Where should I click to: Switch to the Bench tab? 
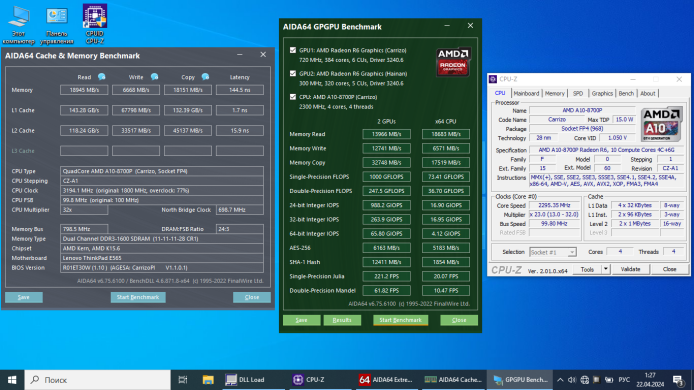[626, 93]
